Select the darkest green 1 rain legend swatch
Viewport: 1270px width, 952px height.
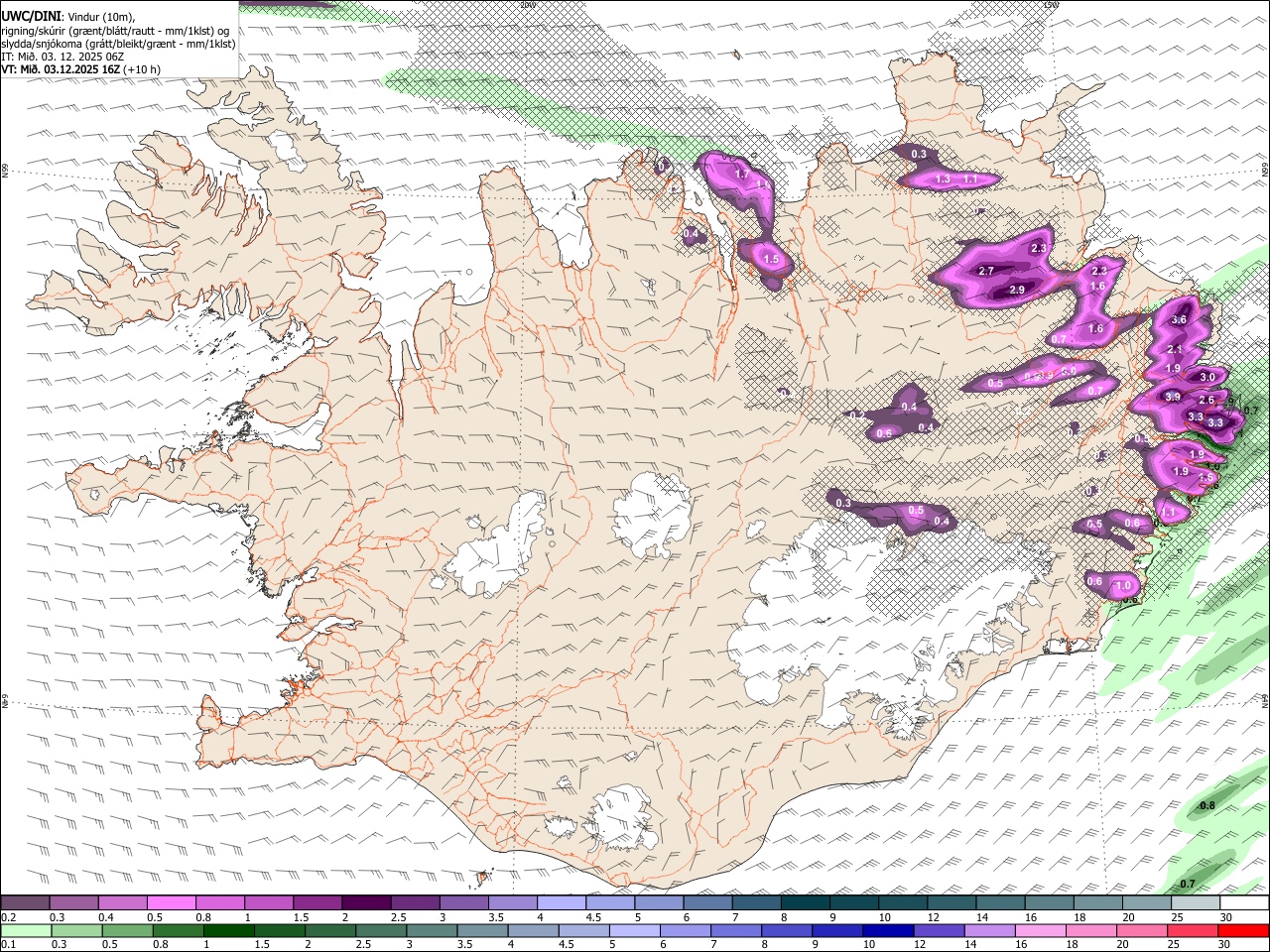click(228, 931)
